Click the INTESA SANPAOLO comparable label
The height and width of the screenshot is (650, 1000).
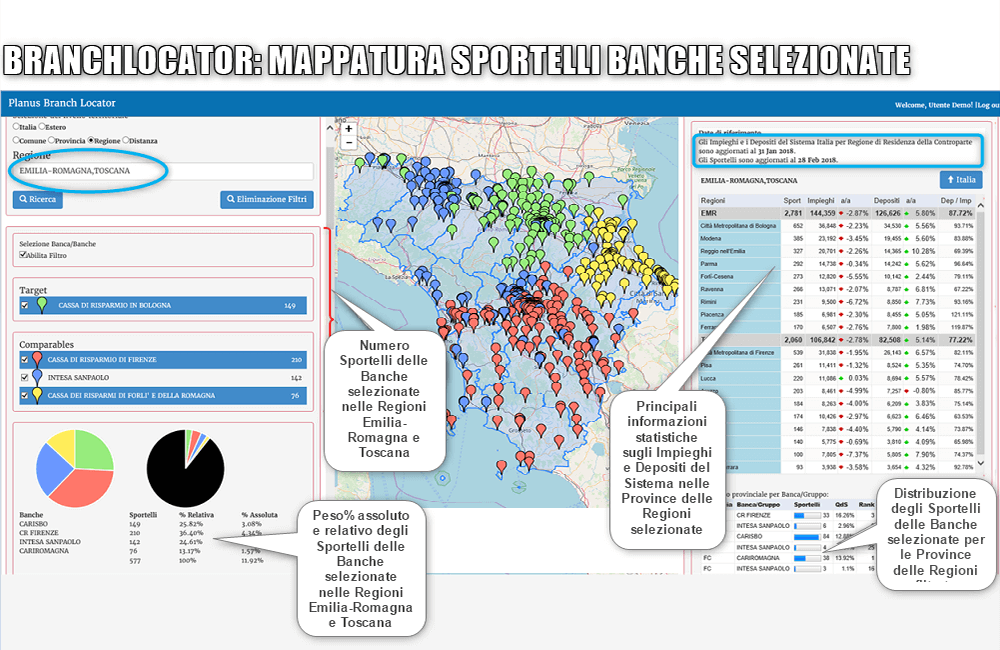78,378
